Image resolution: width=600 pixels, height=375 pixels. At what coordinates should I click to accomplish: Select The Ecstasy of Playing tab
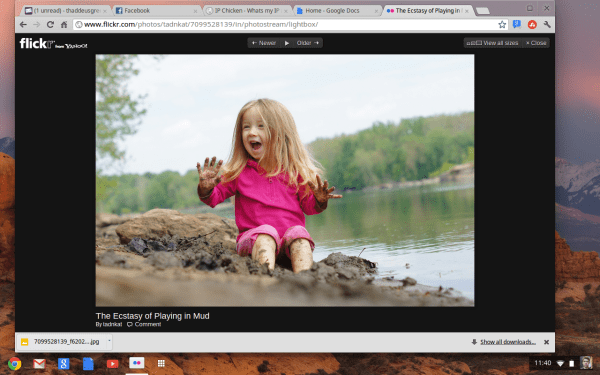tap(429, 11)
